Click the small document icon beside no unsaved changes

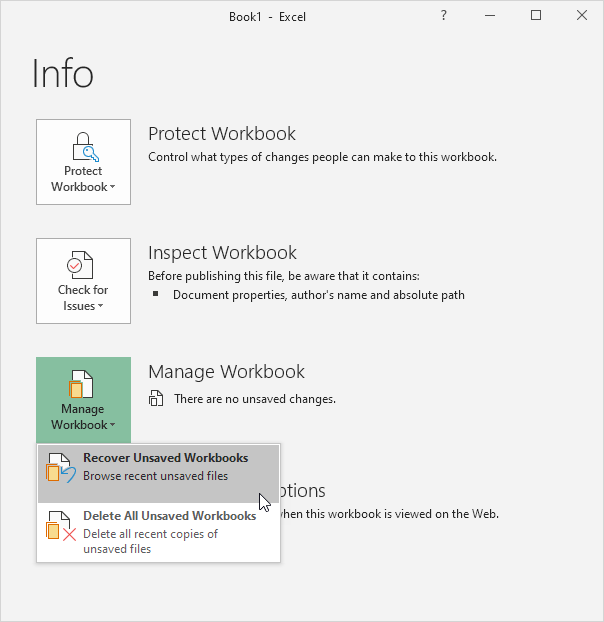[156, 398]
